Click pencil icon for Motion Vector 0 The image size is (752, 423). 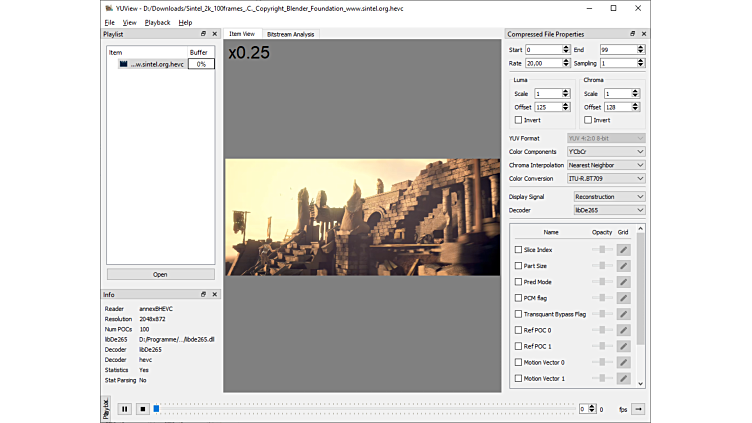pyautogui.click(x=623, y=362)
